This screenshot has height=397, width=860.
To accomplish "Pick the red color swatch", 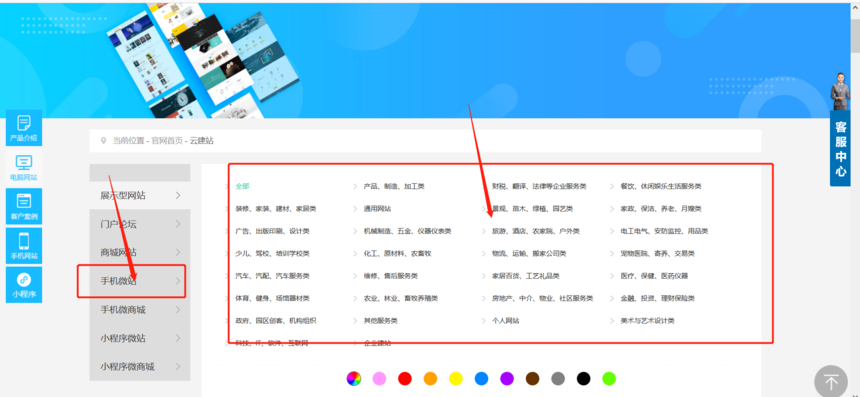I will tap(405, 378).
